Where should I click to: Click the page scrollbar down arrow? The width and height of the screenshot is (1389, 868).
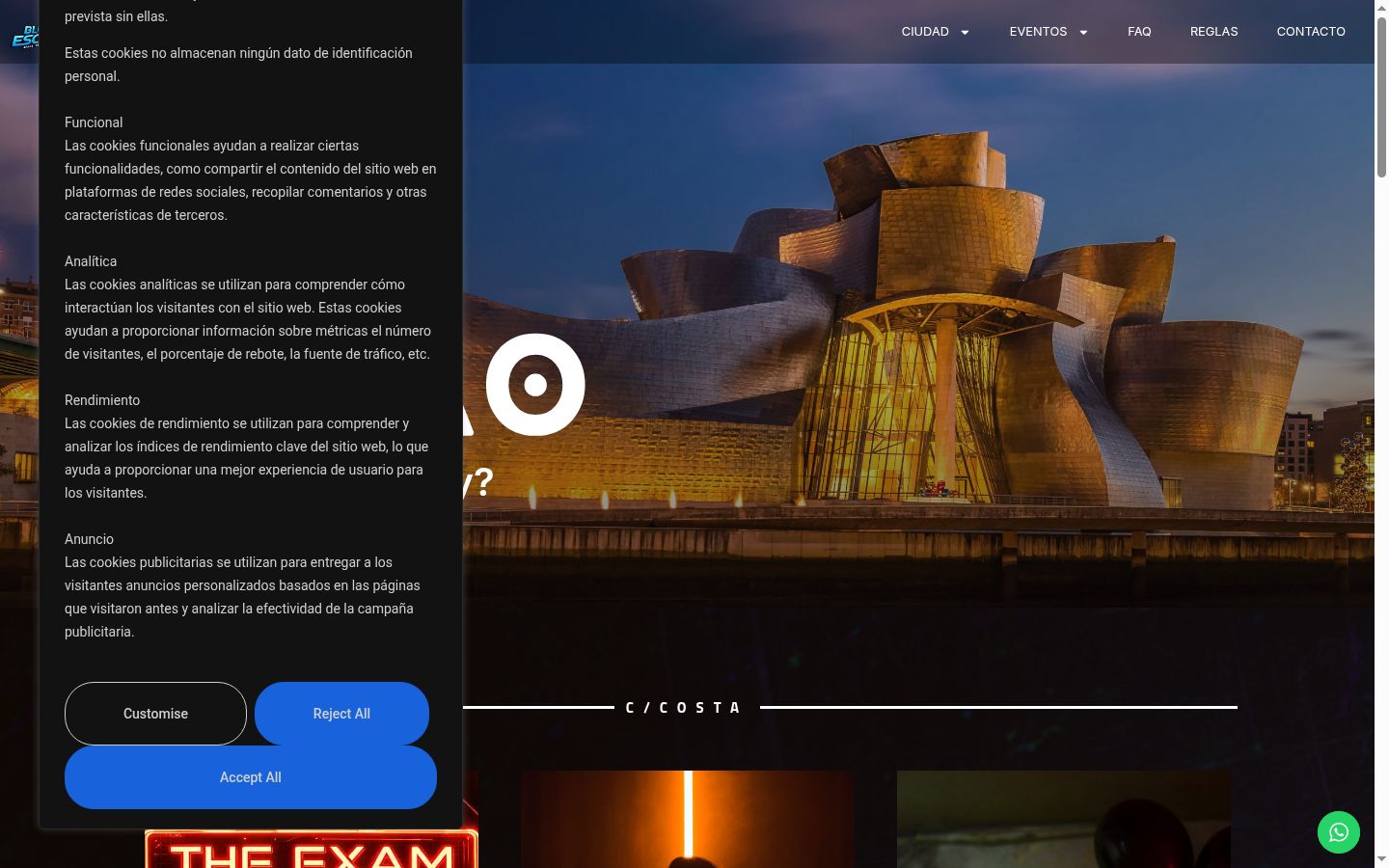[x=1381, y=859]
